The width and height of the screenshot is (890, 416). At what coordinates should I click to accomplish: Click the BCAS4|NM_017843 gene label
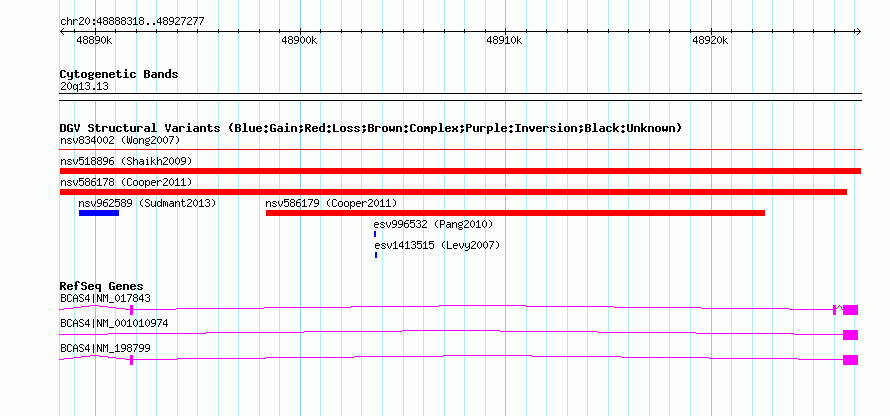(x=105, y=299)
